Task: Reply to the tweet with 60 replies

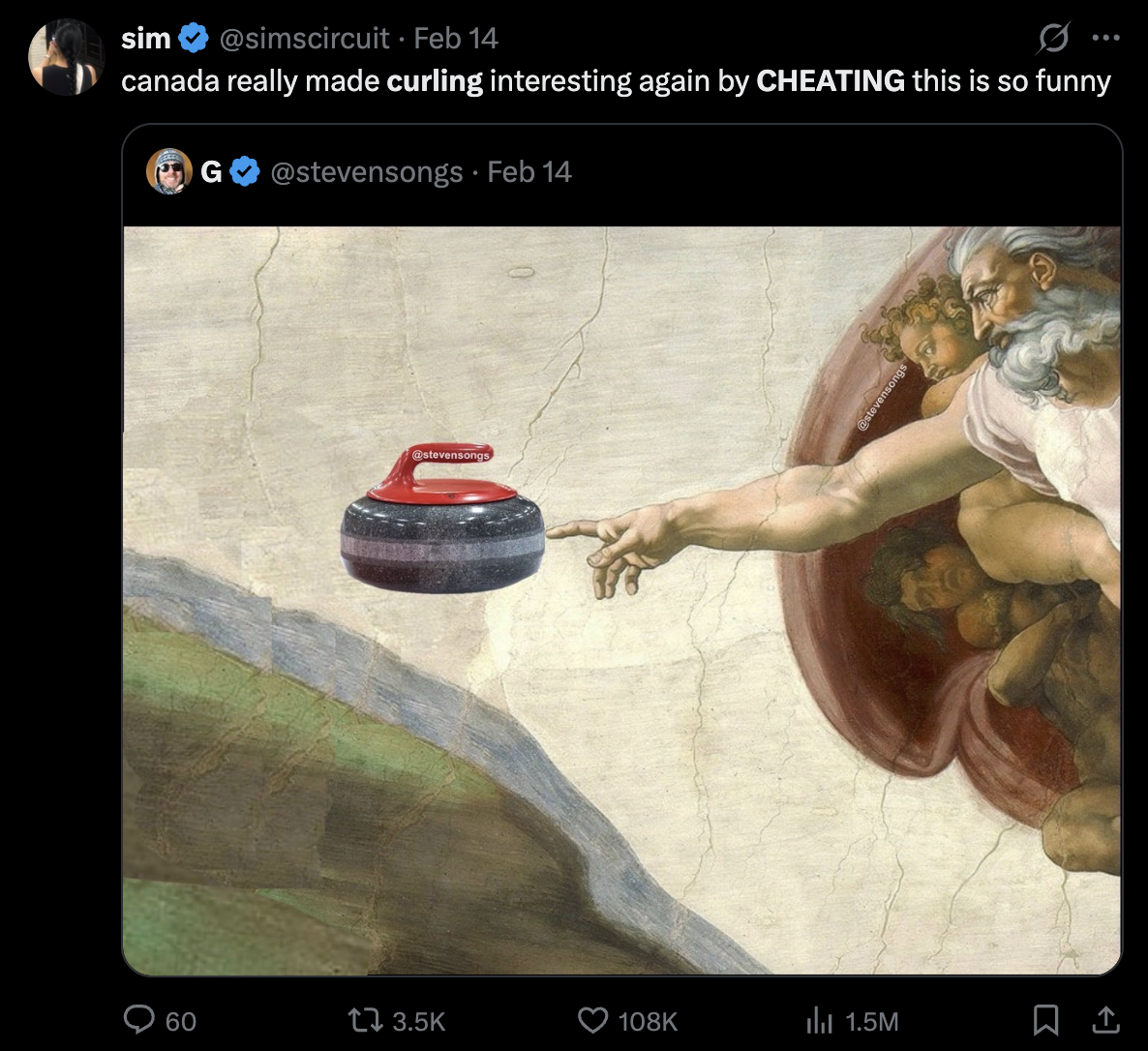Action: [140, 1020]
